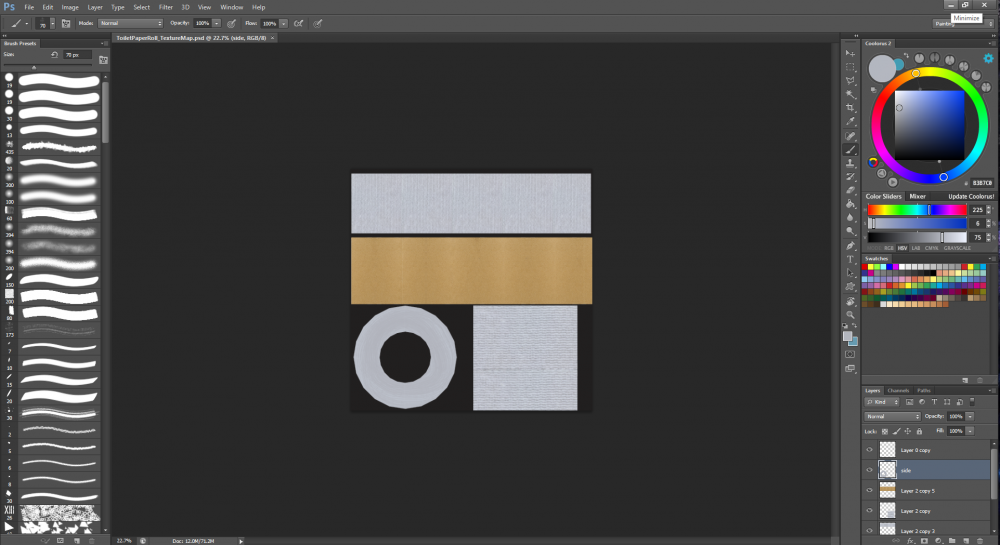The image size is (1000, 545).
Task: Open the brush Mode dropdown
Action: click(131, 22)
